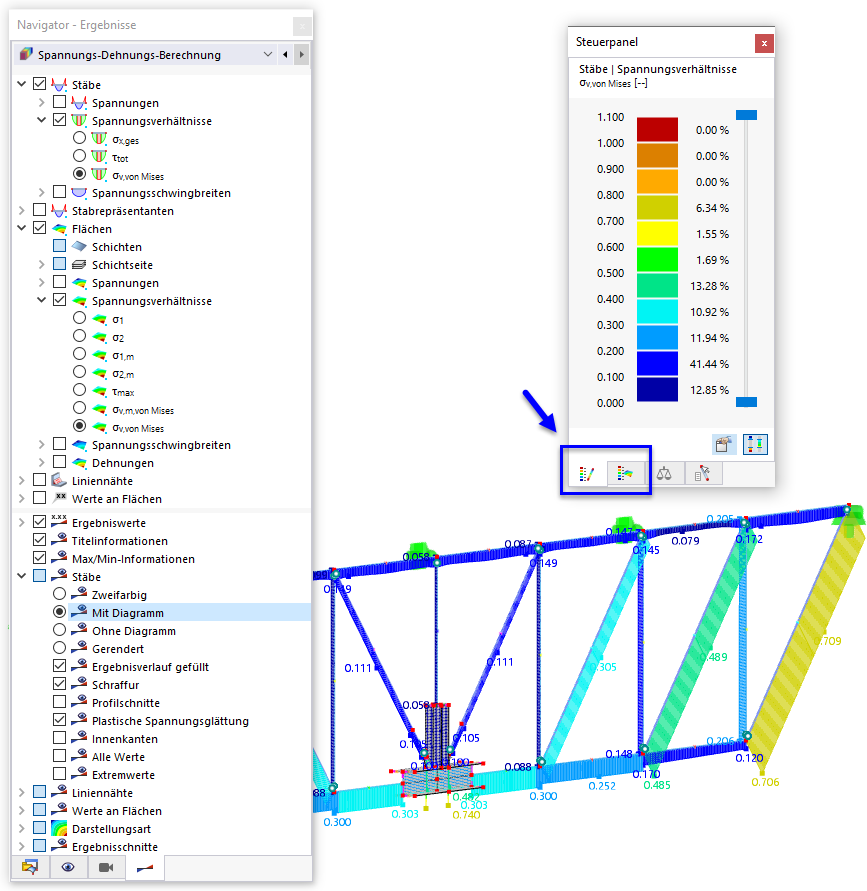Switch to navigator display (eye) tab
The height and width of the screenshot is (891, 867).
click(x=68, y=867)
